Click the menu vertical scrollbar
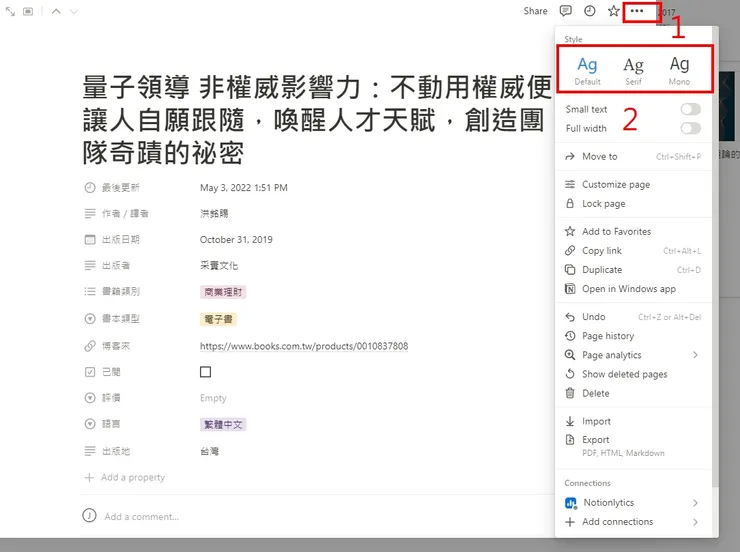 [x=716, y=257]
